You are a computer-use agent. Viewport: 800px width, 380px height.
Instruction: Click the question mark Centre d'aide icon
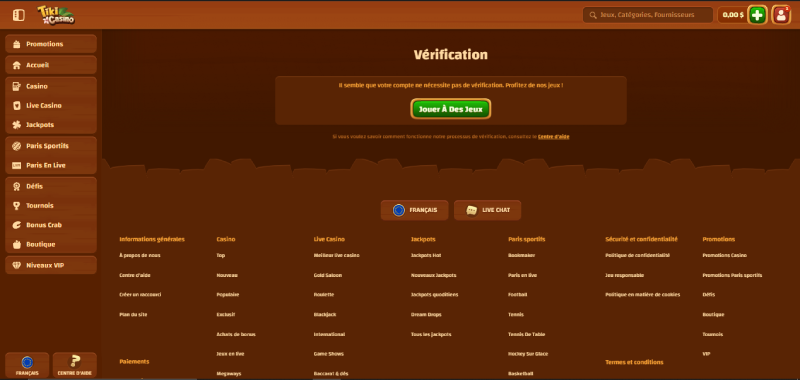(x=74, y=362)
